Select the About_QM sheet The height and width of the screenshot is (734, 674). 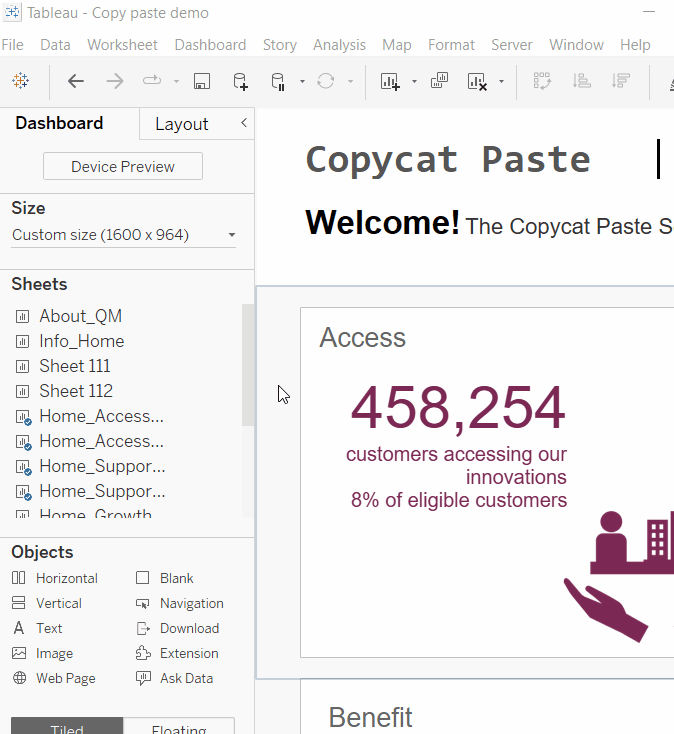80,316
